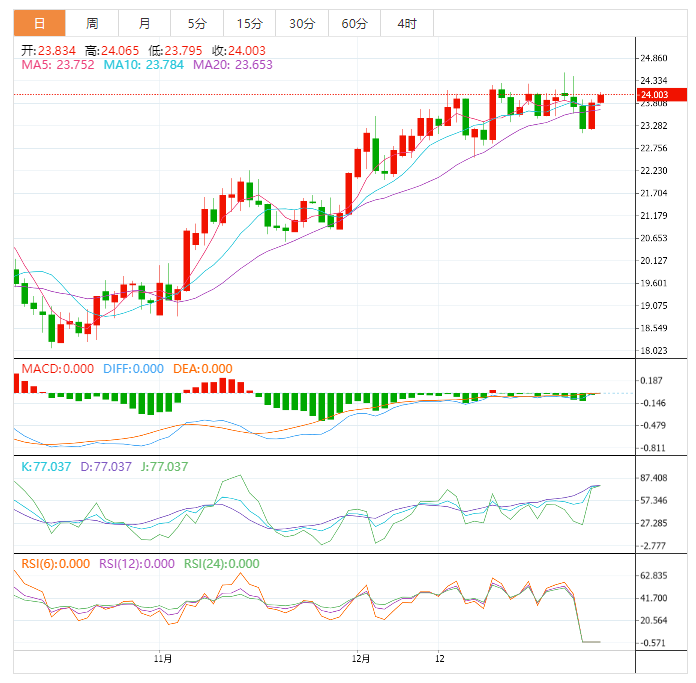Switch to the 60分 chart tab
This screenshot has width=696, height=683.
(x=354, y=23)
